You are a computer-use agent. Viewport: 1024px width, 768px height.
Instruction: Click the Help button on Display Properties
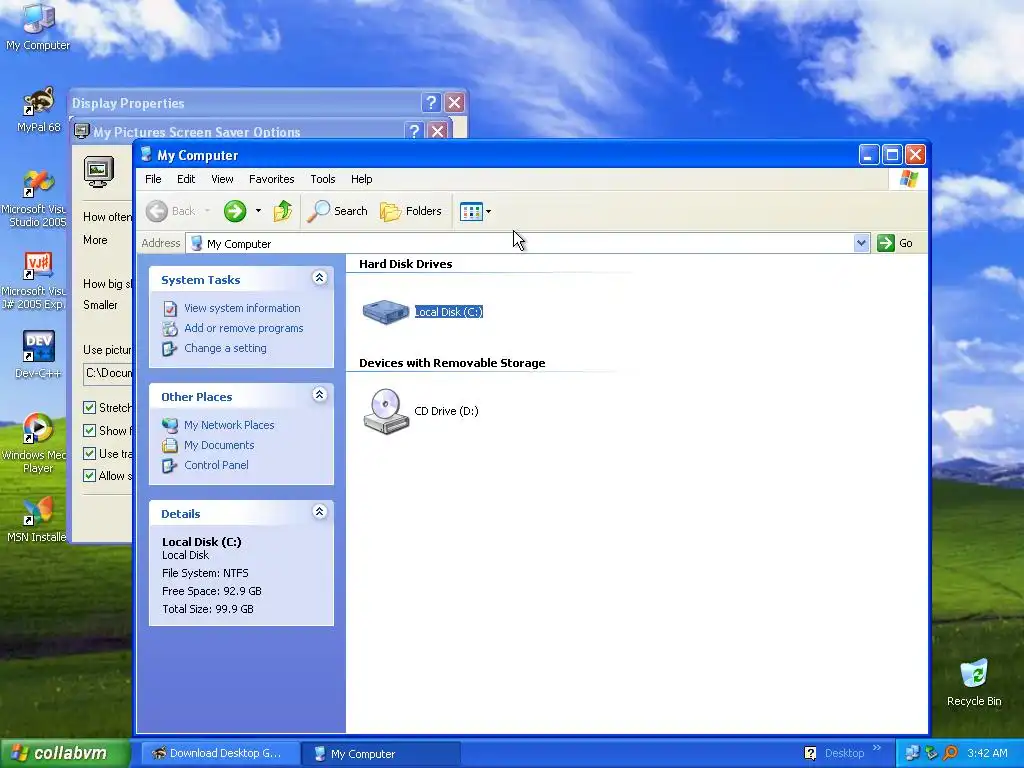pyautogui.click(x=430, y=103)
